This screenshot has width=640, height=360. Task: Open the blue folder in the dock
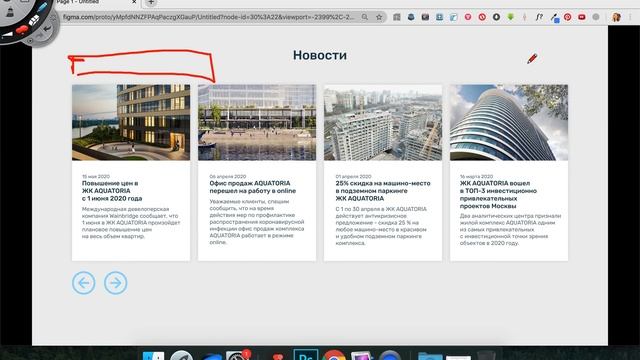click(x=430, y=356)
